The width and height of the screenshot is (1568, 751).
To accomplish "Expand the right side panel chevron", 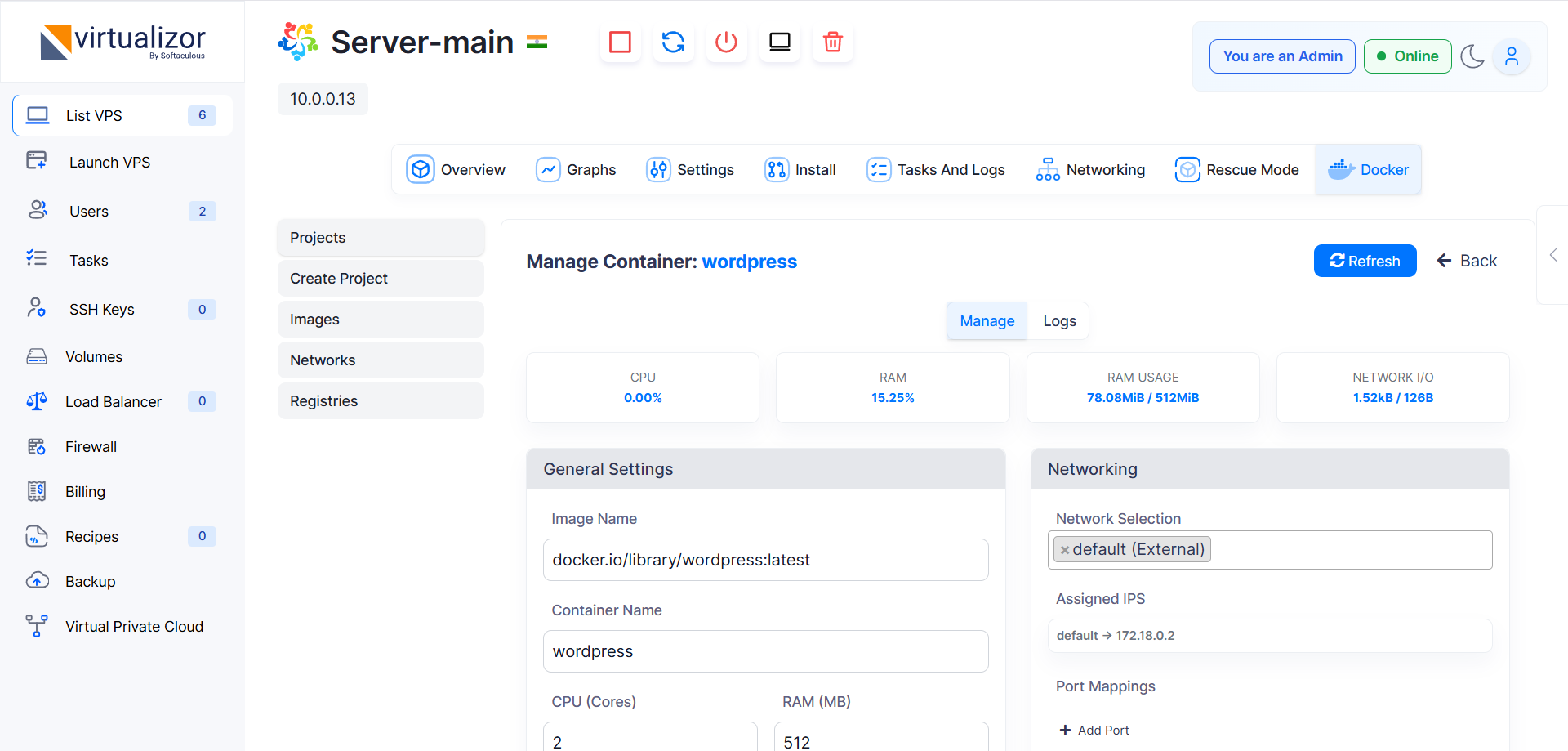I will pos(1553,255).
